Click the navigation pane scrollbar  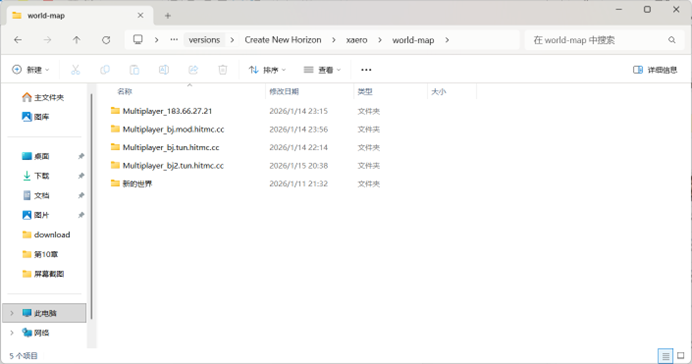(91, 206)
